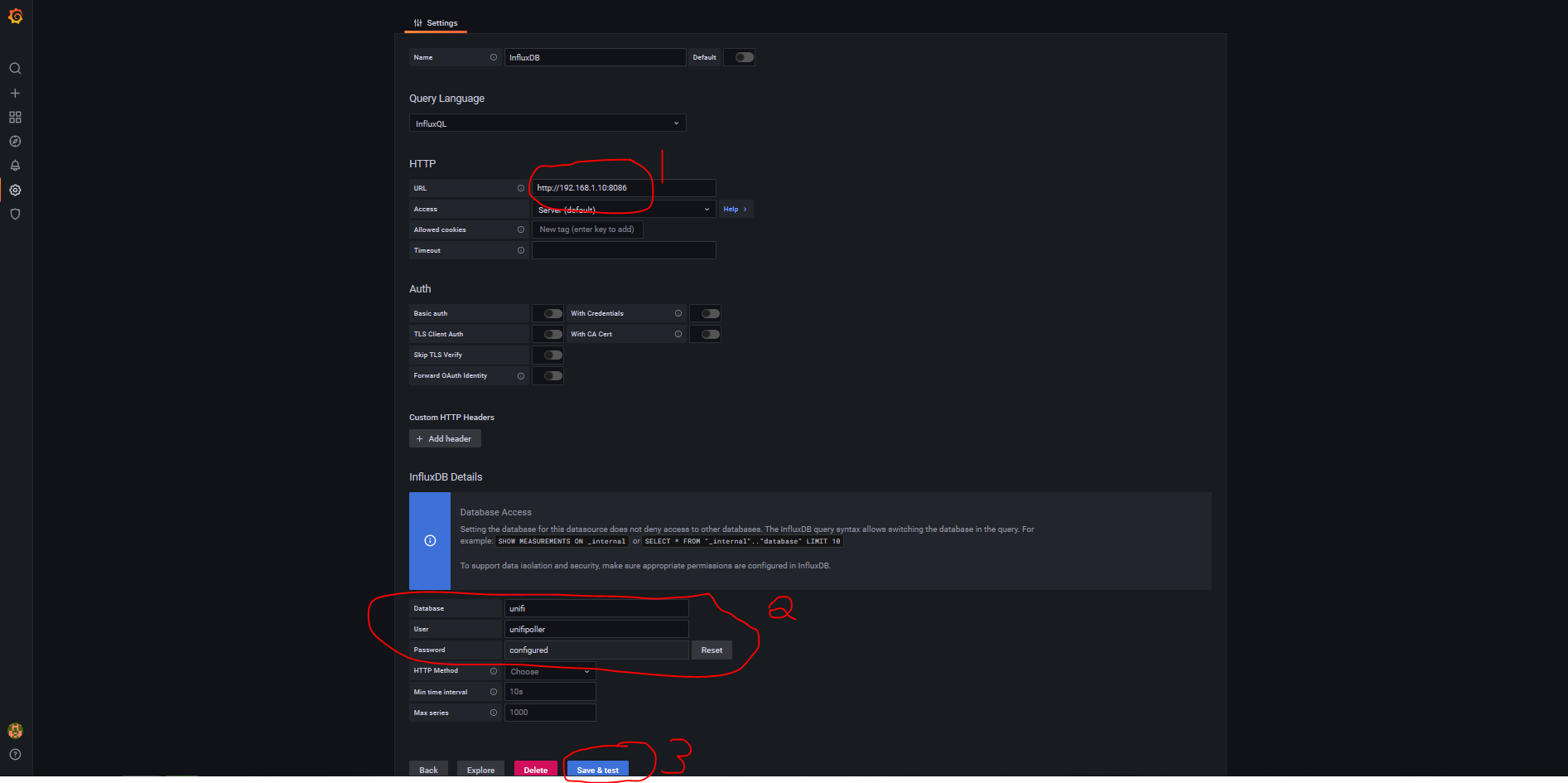The height and width of the screenshot is (783, 1568).
Task: Enable the With CA Cert switch
Action: point(710,334)
